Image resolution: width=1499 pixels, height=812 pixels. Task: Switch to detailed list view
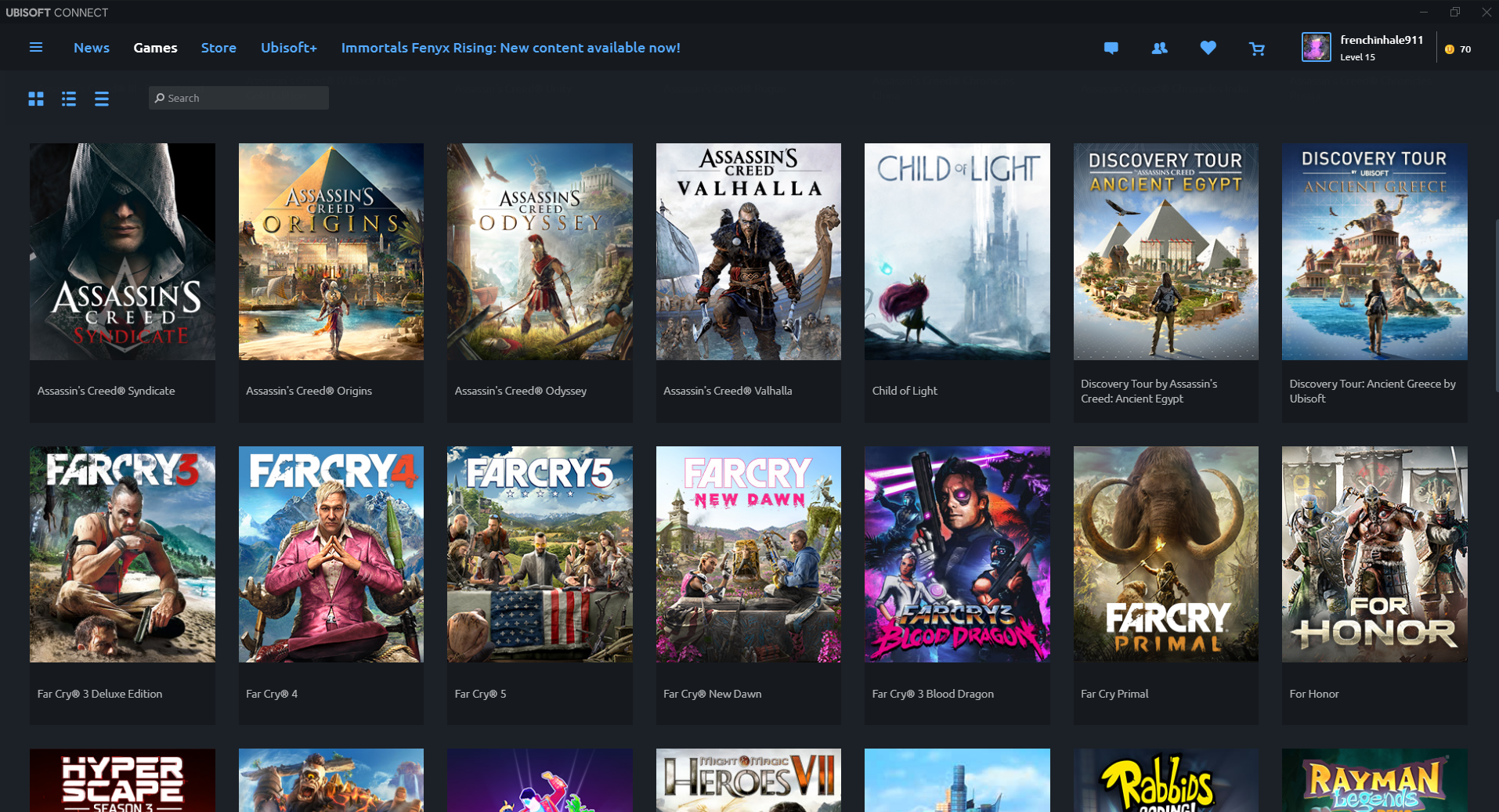pyautogui.click(x=69, y=99)
